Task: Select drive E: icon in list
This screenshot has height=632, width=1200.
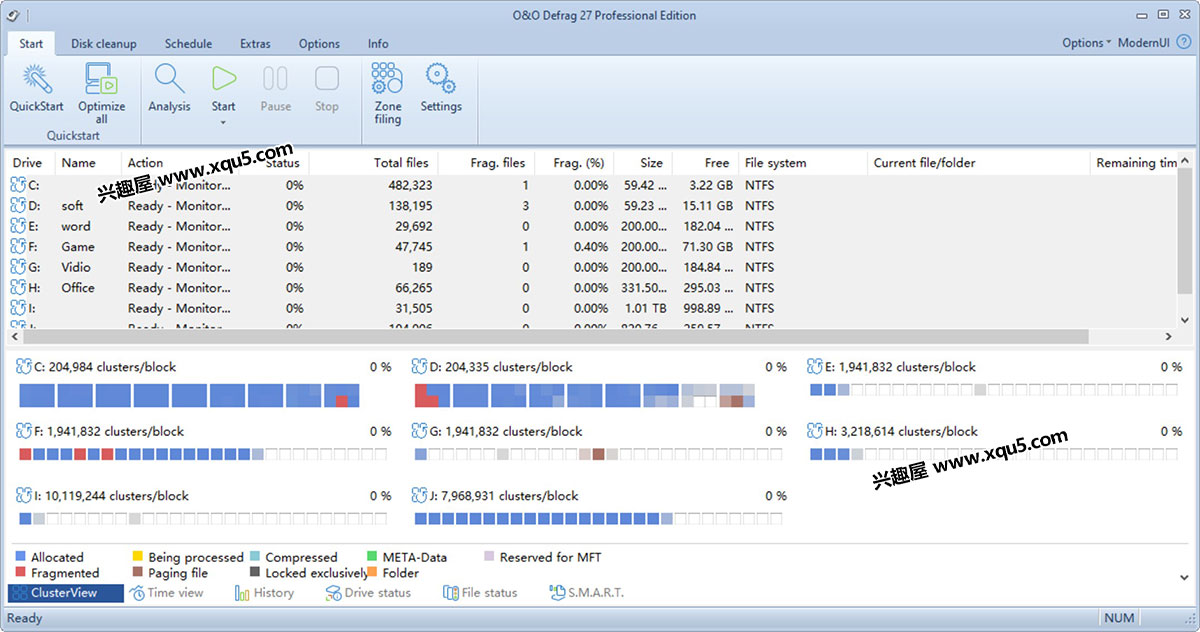Action: (x=18, y=226)
